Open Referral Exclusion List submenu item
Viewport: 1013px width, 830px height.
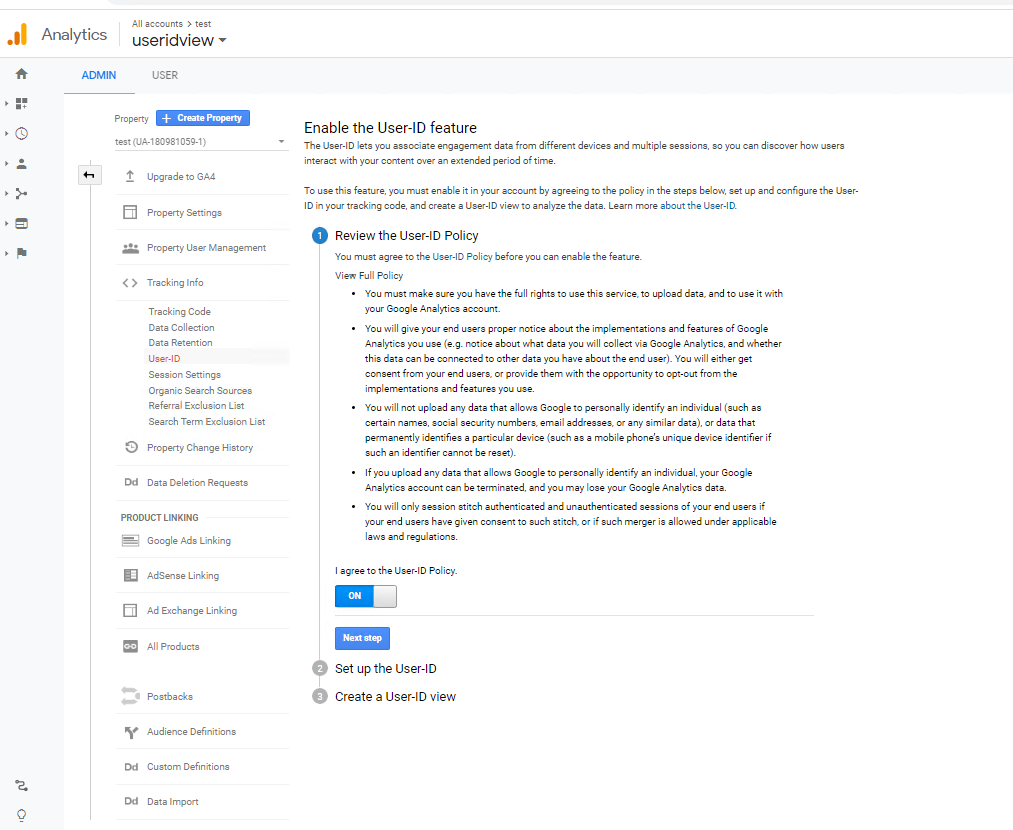click(x=196, y=406)
